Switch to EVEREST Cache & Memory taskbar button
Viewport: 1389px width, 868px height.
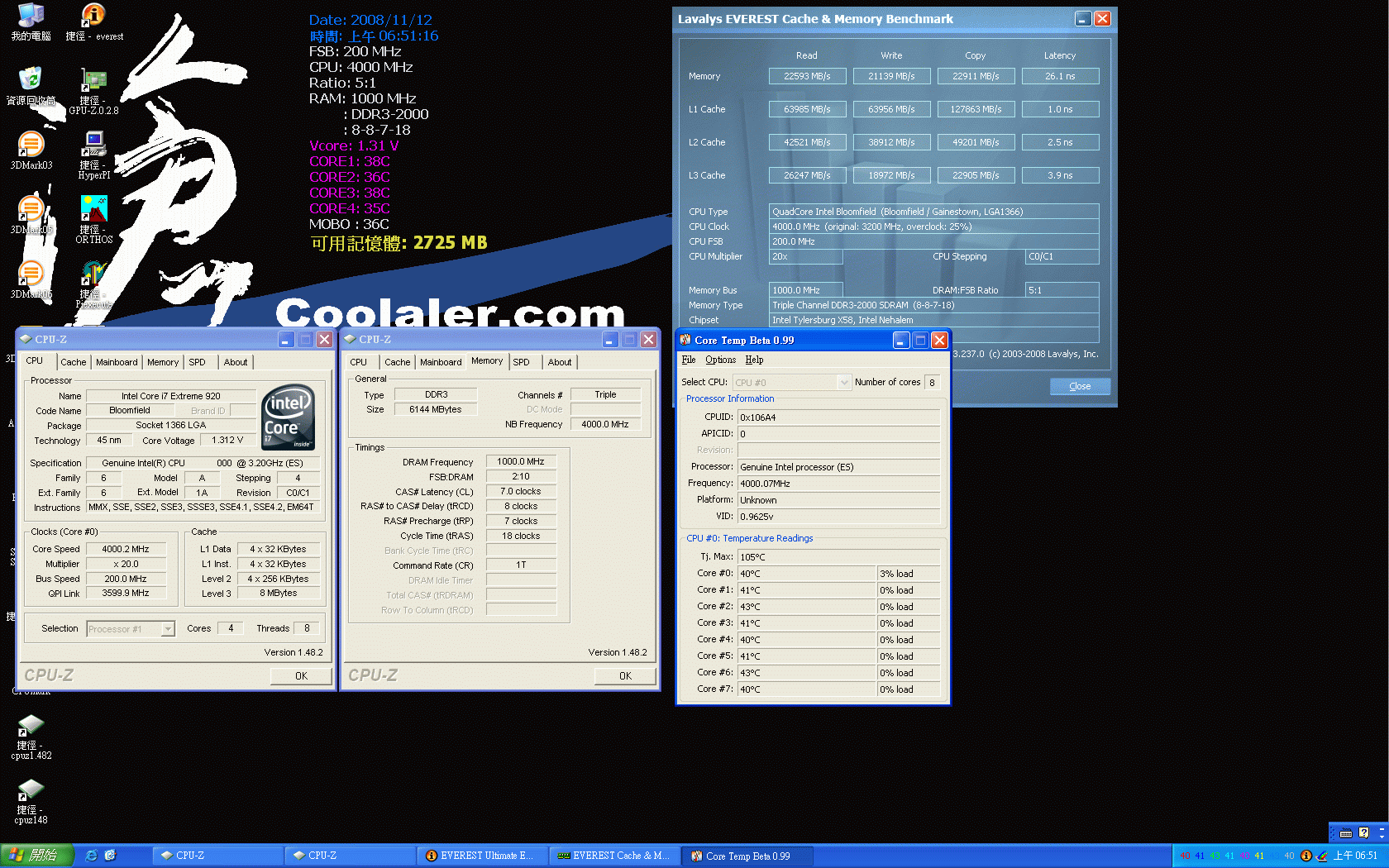pyautogui.click(x=613, y=856)
